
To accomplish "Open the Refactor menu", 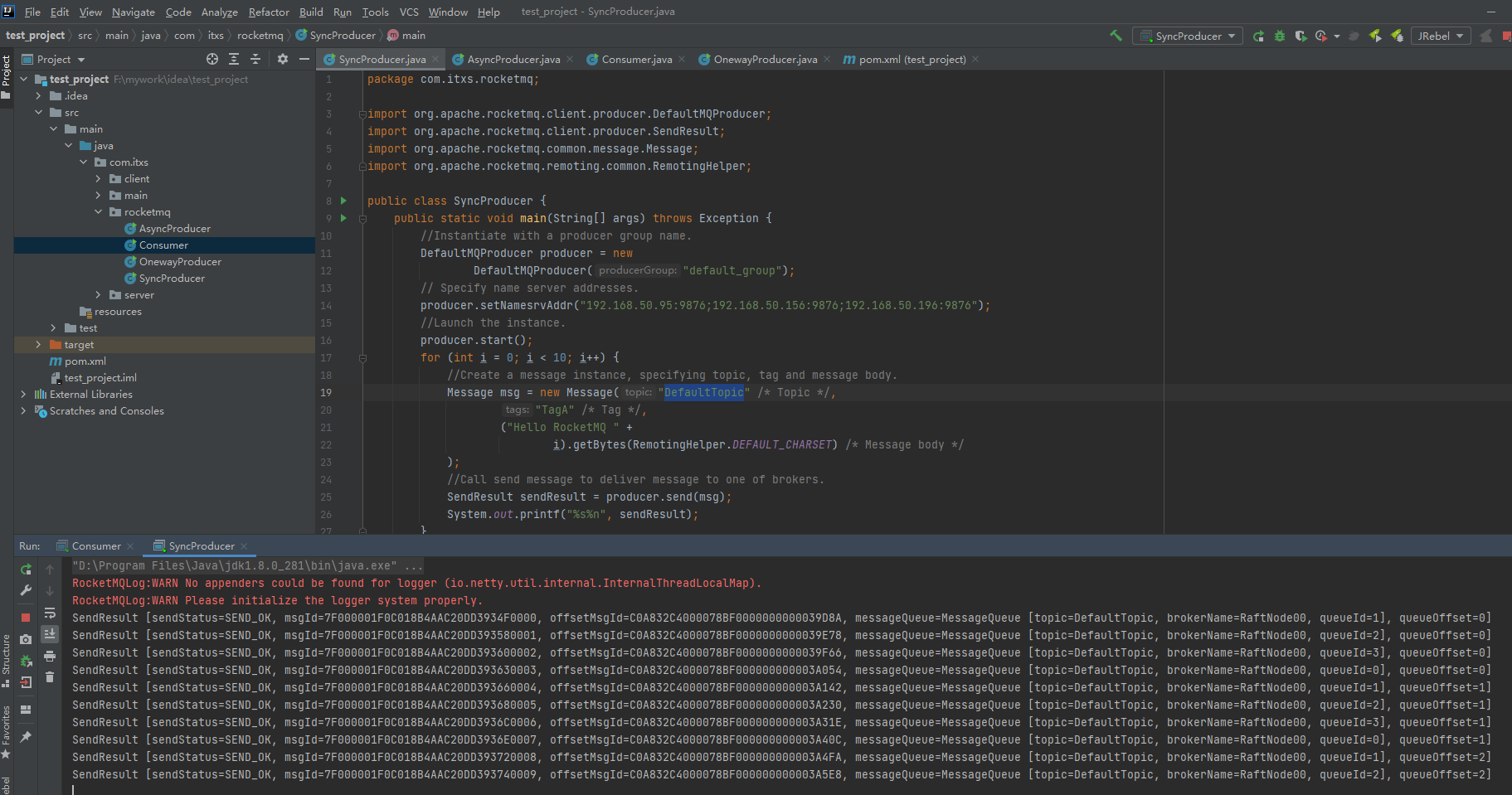I will coord(269,12).
